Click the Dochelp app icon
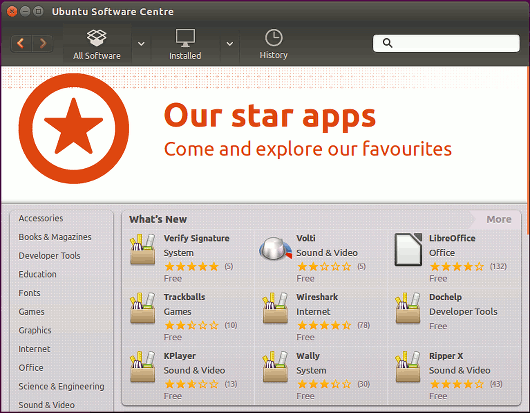 [x=408, y=308]
